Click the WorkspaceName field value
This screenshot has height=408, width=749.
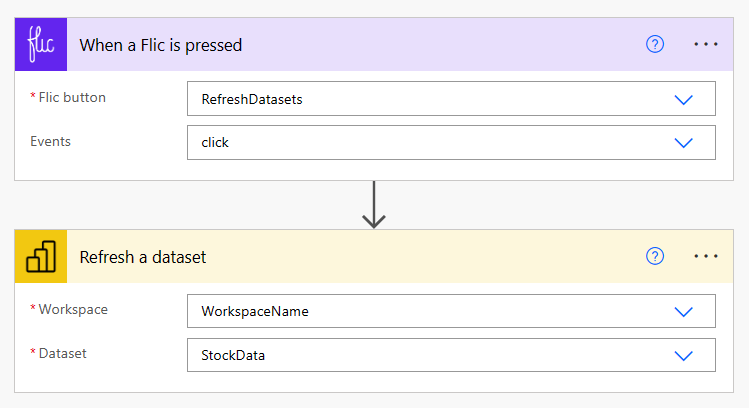(x=255, y=311)
